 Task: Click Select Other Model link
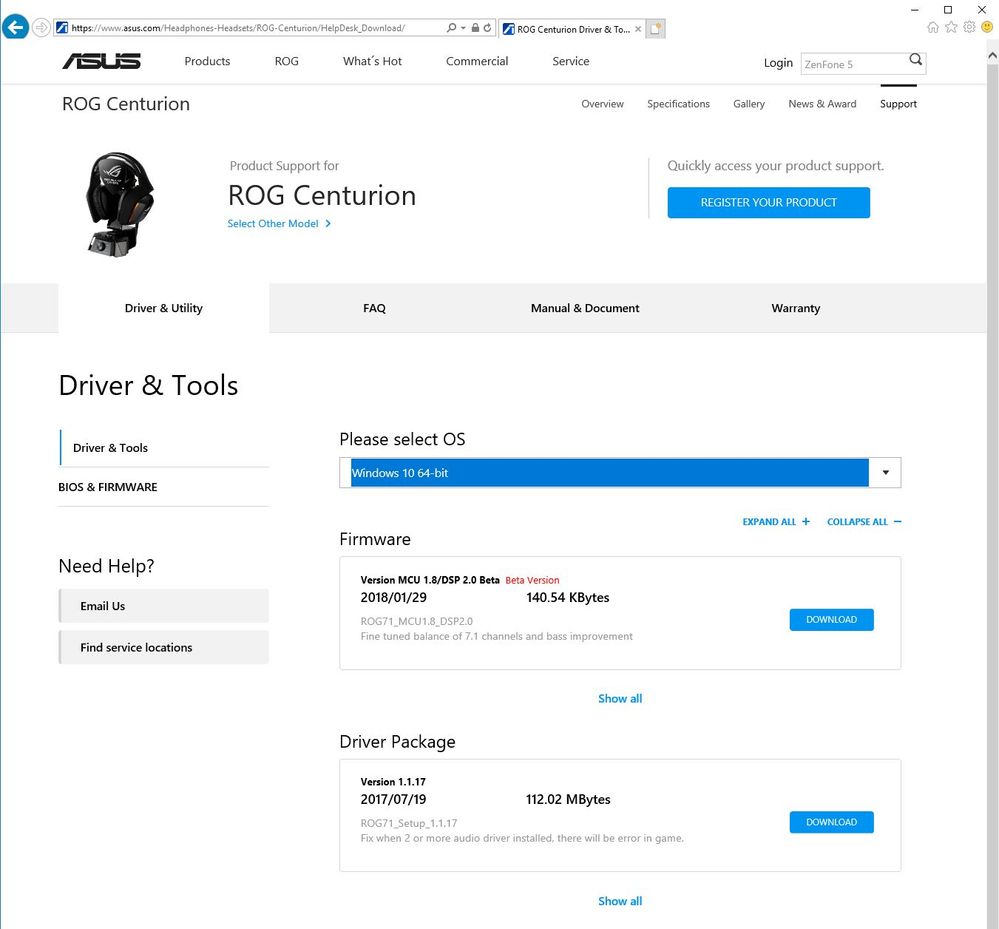(279, 224)
